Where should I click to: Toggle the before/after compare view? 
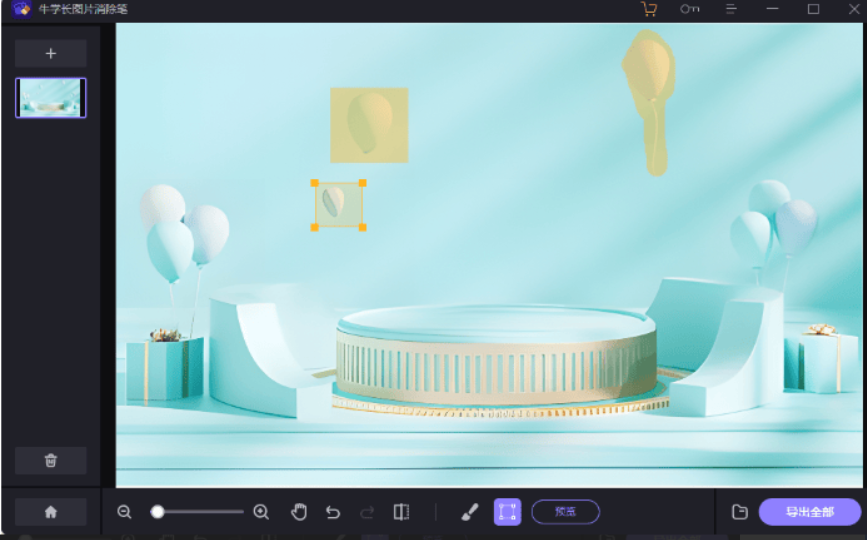[x=401, y=512]
